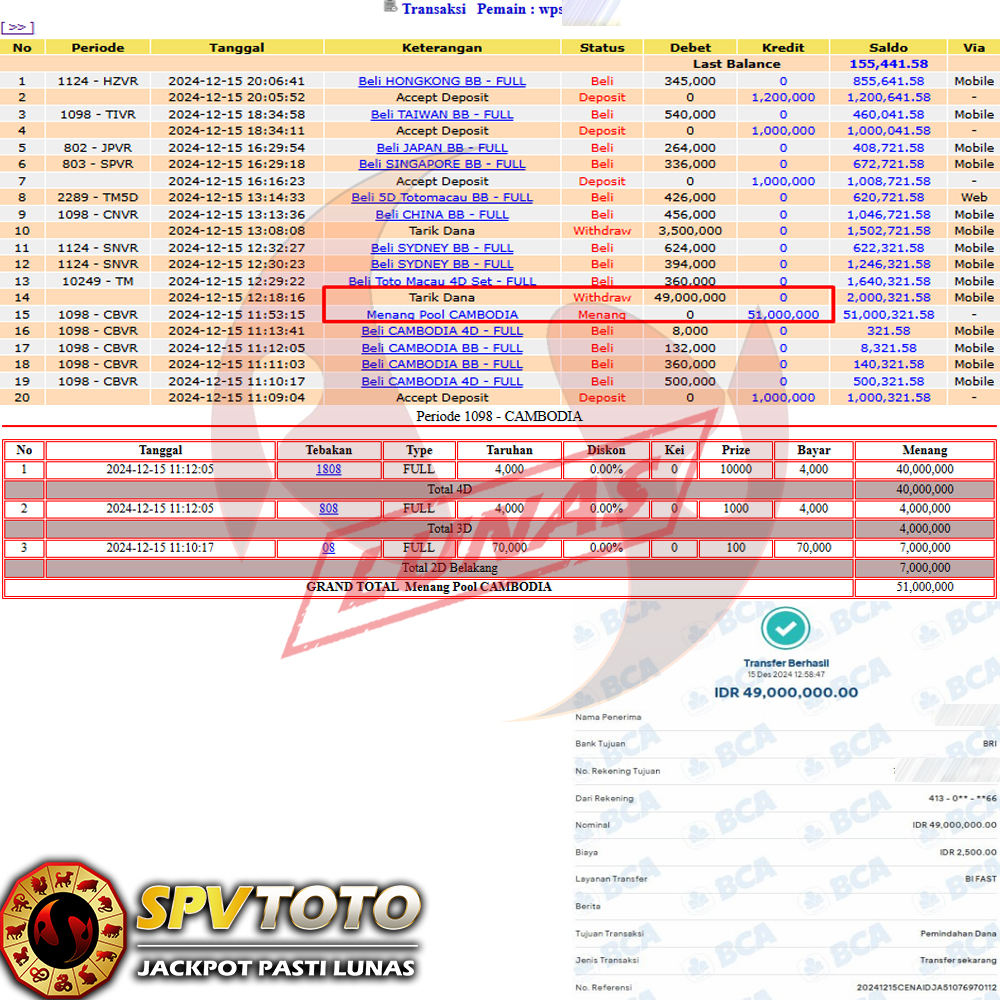Click the green Transfer Berhasil checkmark icon
This screenshot has width=1000, height=1000.
pos(786,629)
